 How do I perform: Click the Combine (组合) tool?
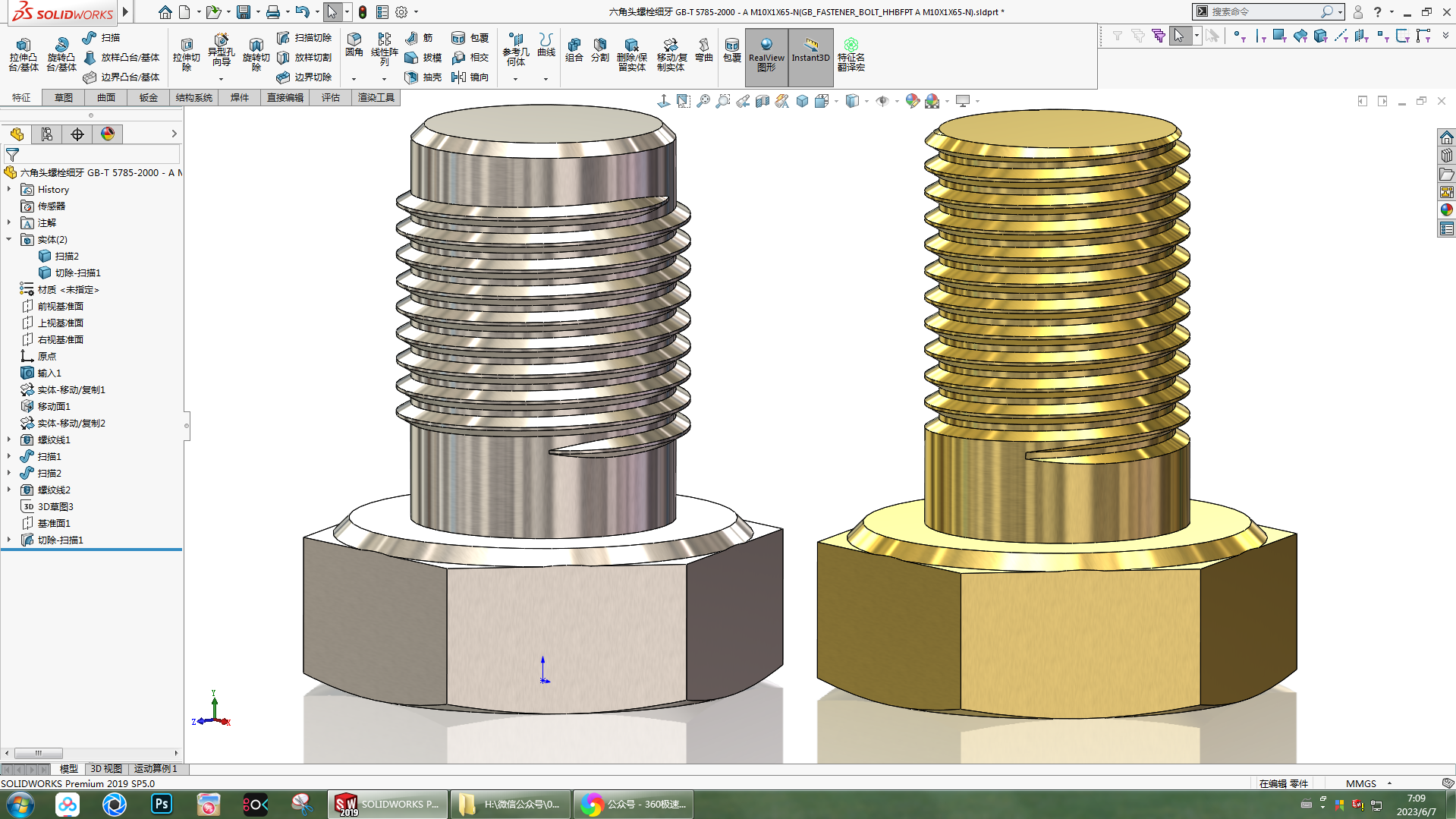tap(574, 50)
